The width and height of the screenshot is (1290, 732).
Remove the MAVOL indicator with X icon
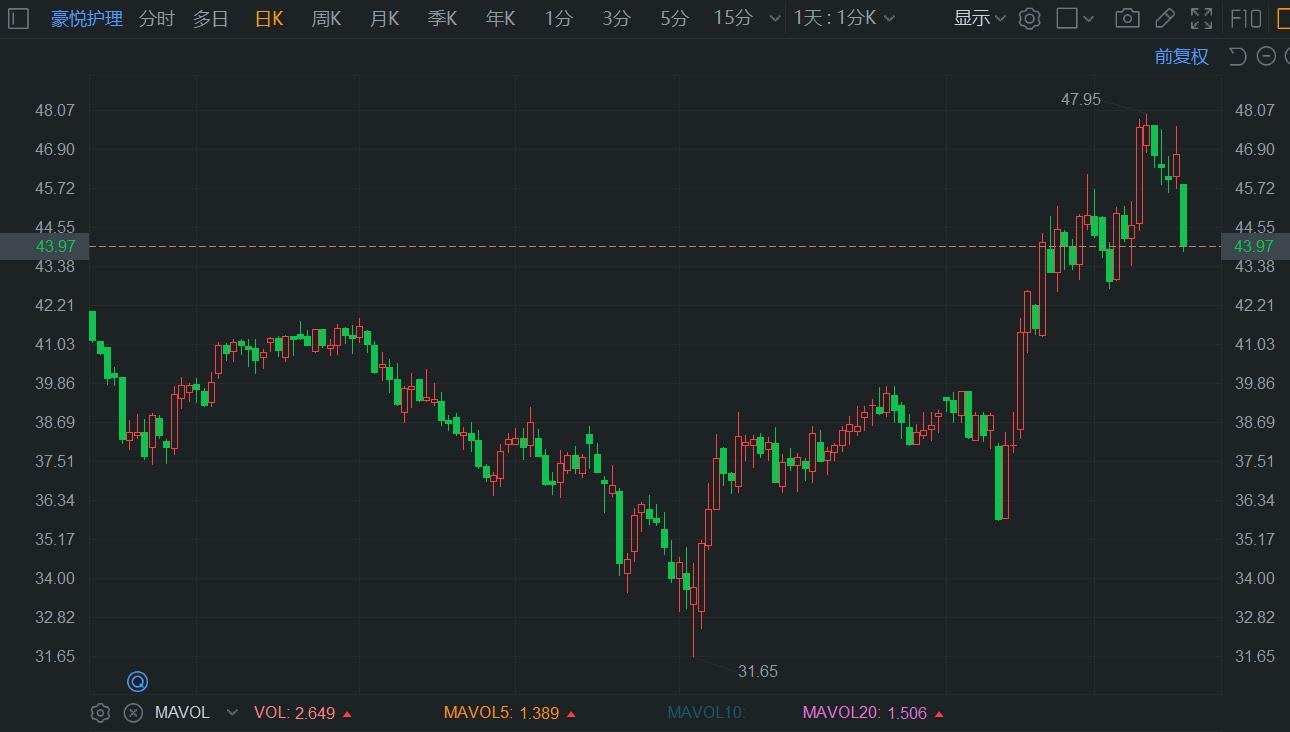[x=133, y=713]
